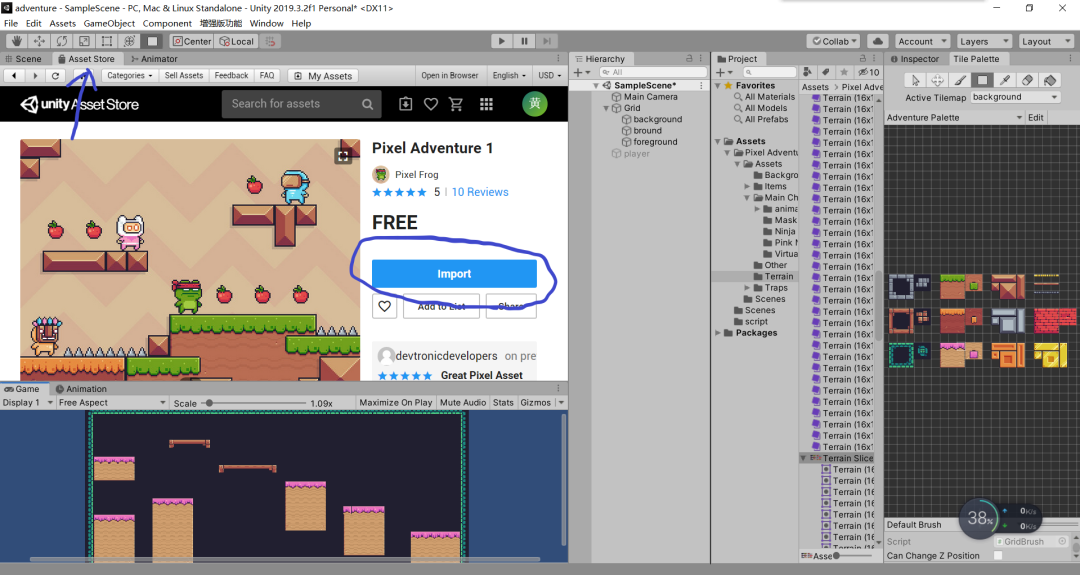
Task: Click Open in Browser
Action: click(450, 76)
